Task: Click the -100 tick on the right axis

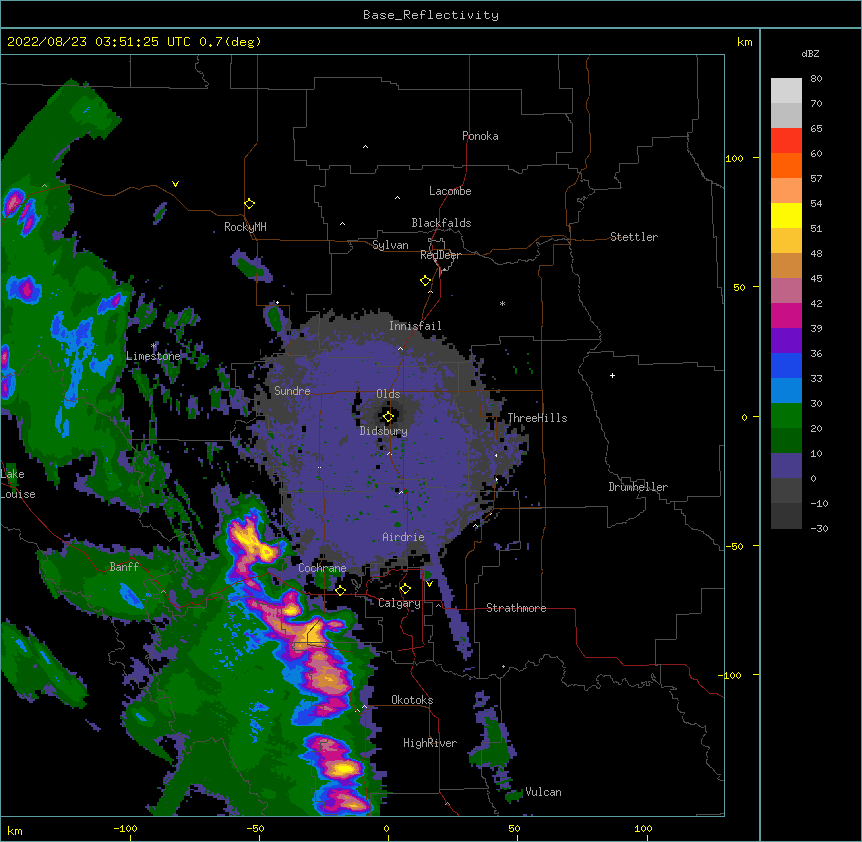Action: [731, 675]
